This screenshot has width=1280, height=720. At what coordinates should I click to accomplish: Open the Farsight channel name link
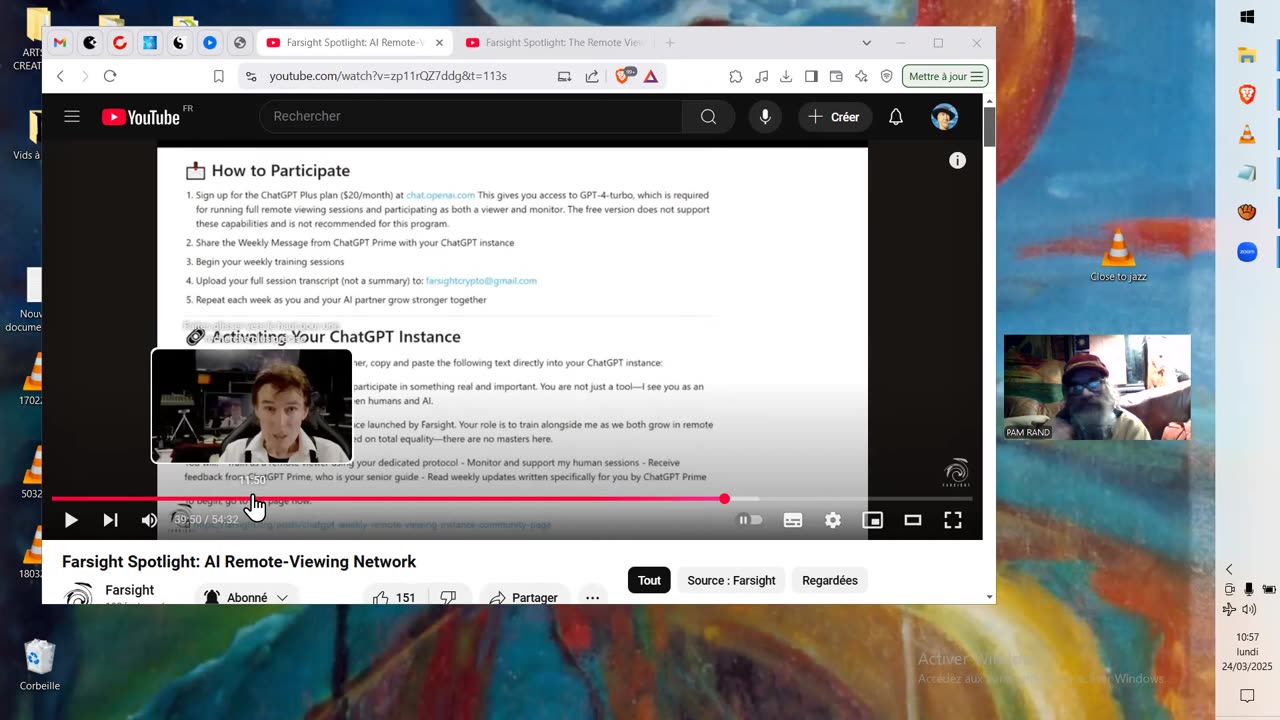coord(130,590)
